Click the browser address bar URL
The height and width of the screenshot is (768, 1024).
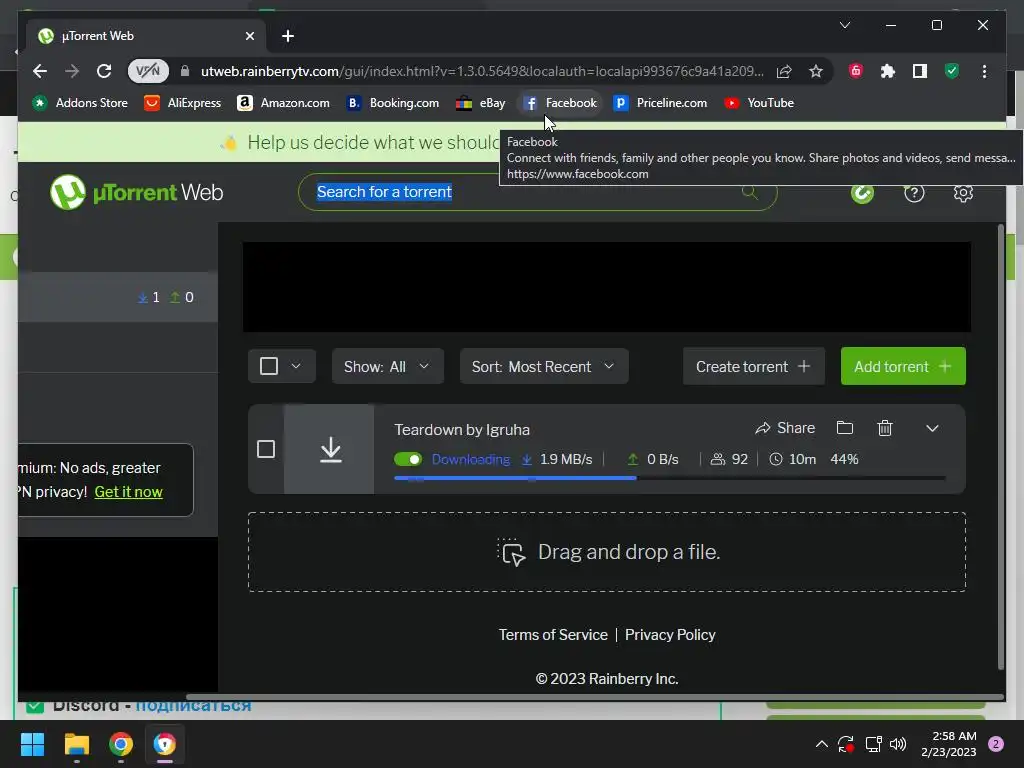click(482, 71)
